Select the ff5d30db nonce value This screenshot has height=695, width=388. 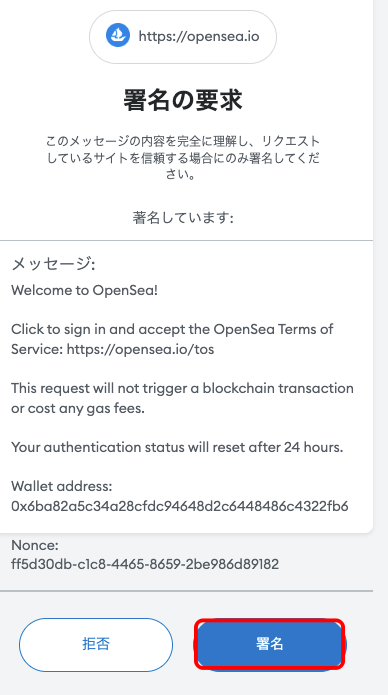(145, 564)
